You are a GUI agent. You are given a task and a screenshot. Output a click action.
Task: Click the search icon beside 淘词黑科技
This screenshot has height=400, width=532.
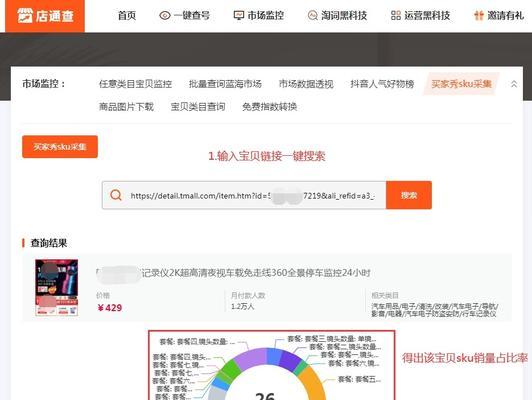tap(312, 16)
